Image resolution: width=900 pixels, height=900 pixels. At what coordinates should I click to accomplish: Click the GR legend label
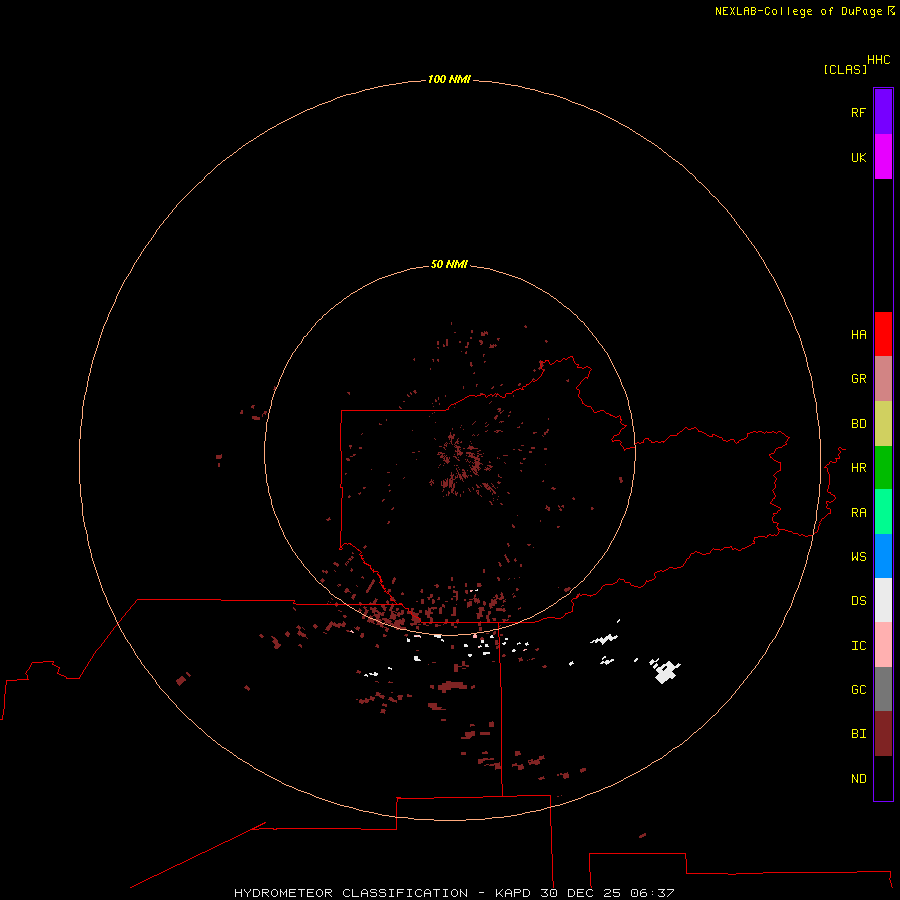coord(858,379)
